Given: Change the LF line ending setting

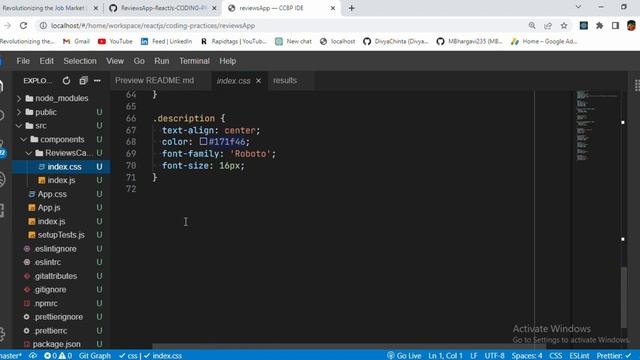Looking at the screenshot, I should click(473, 356).
